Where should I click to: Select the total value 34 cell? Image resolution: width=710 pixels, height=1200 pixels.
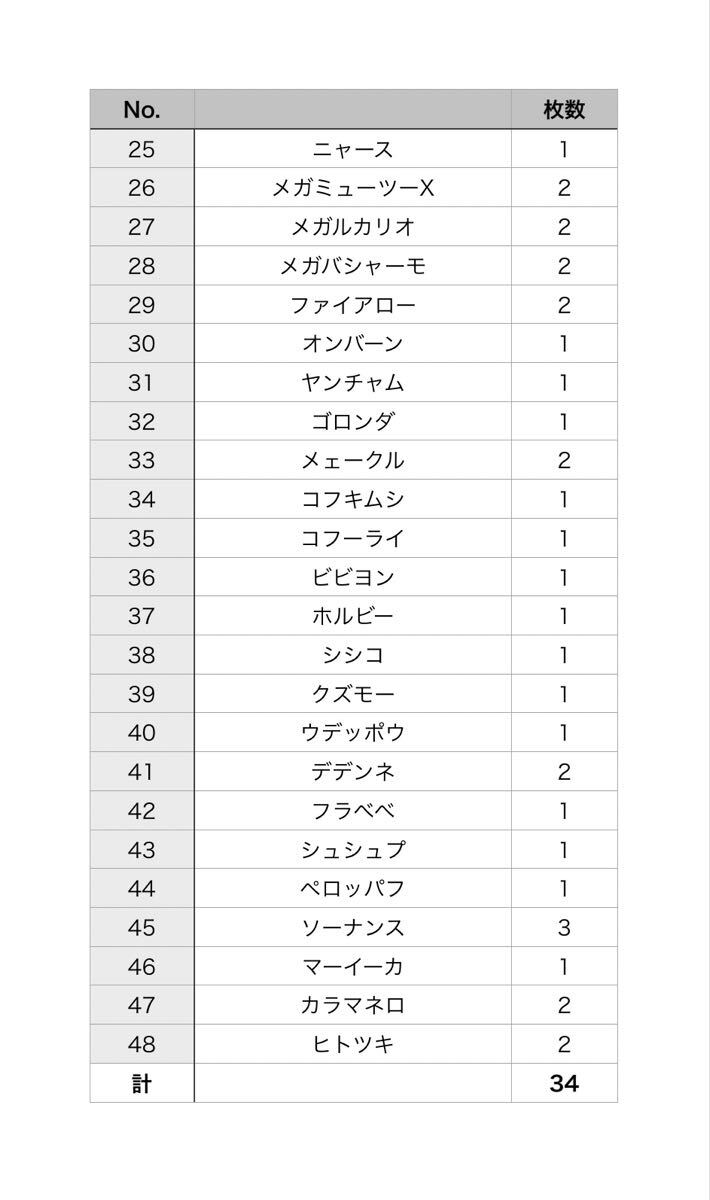[x=564, y=1083]
